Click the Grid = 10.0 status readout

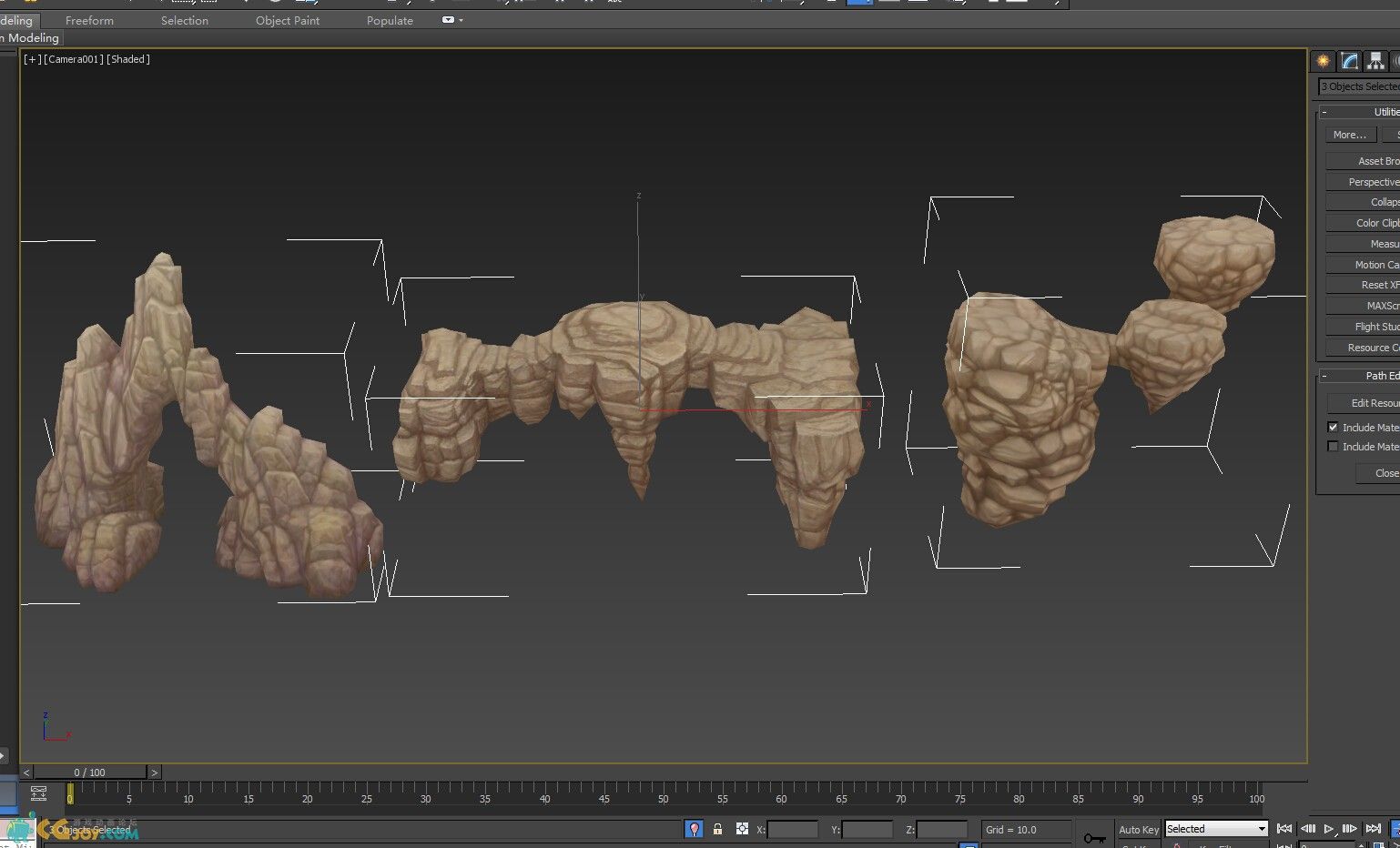coord(1025,829)
